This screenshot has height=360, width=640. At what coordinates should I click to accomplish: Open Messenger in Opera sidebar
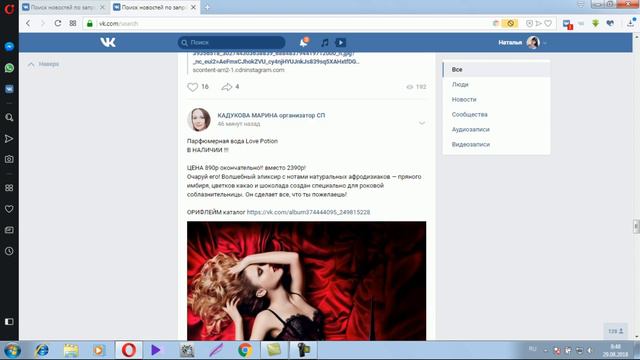point(9,47)
